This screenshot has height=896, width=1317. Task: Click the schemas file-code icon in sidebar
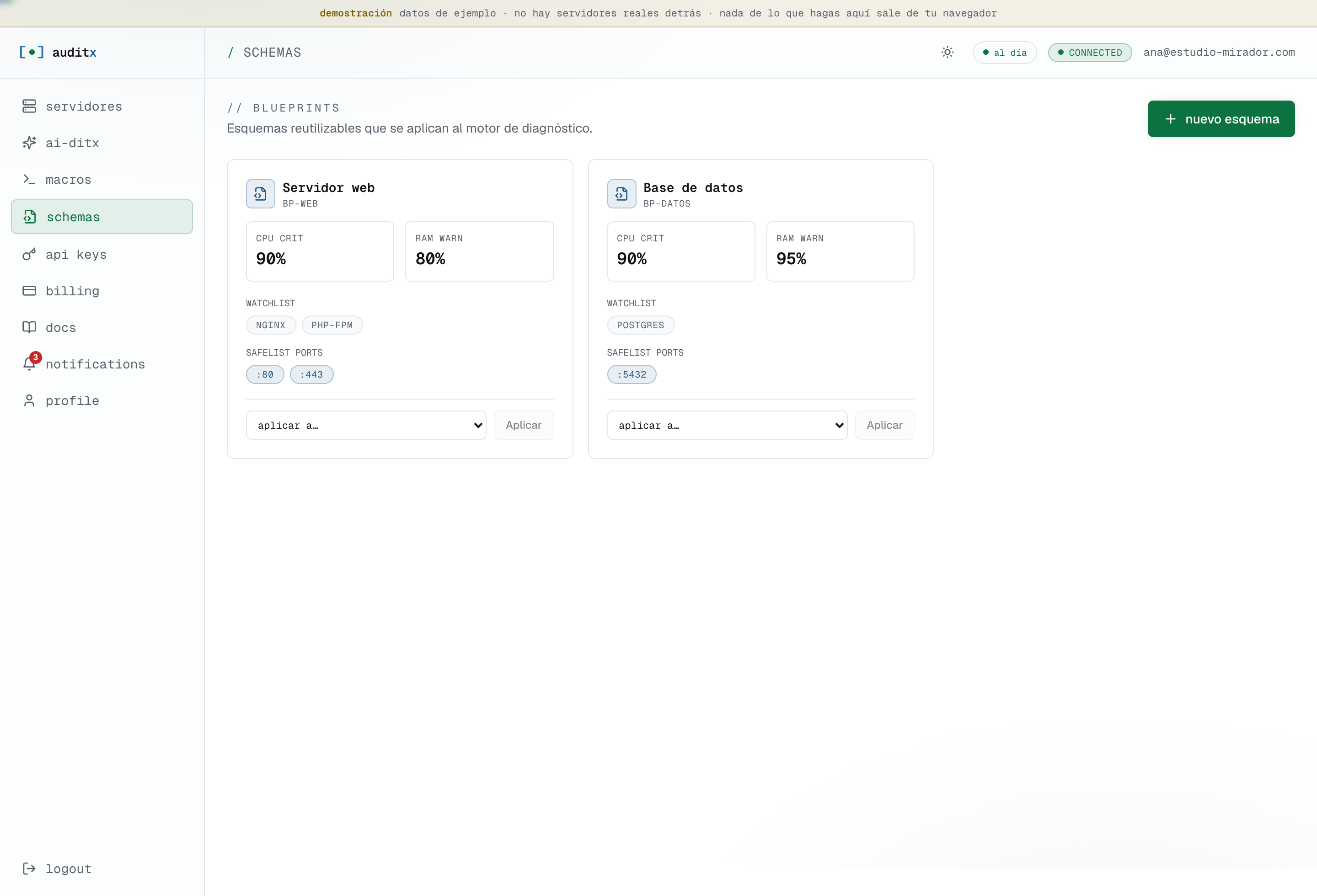click(30, 216)
